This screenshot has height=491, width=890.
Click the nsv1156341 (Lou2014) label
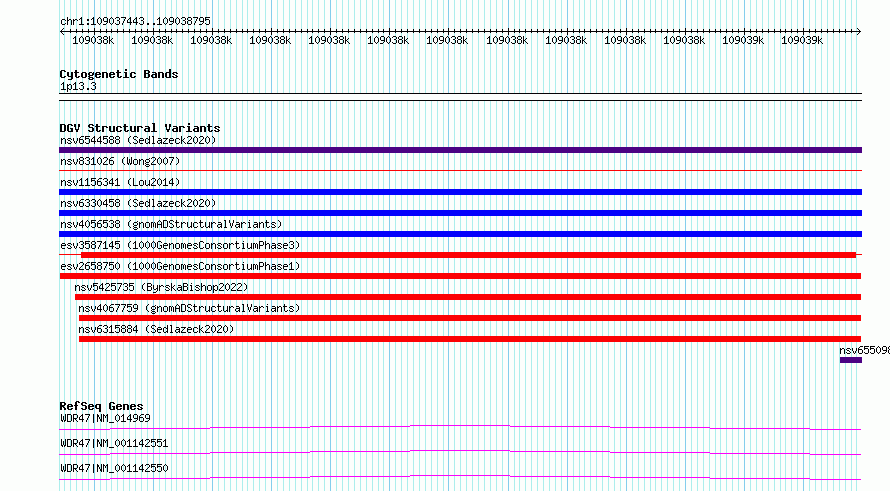[x=120, y=182]
